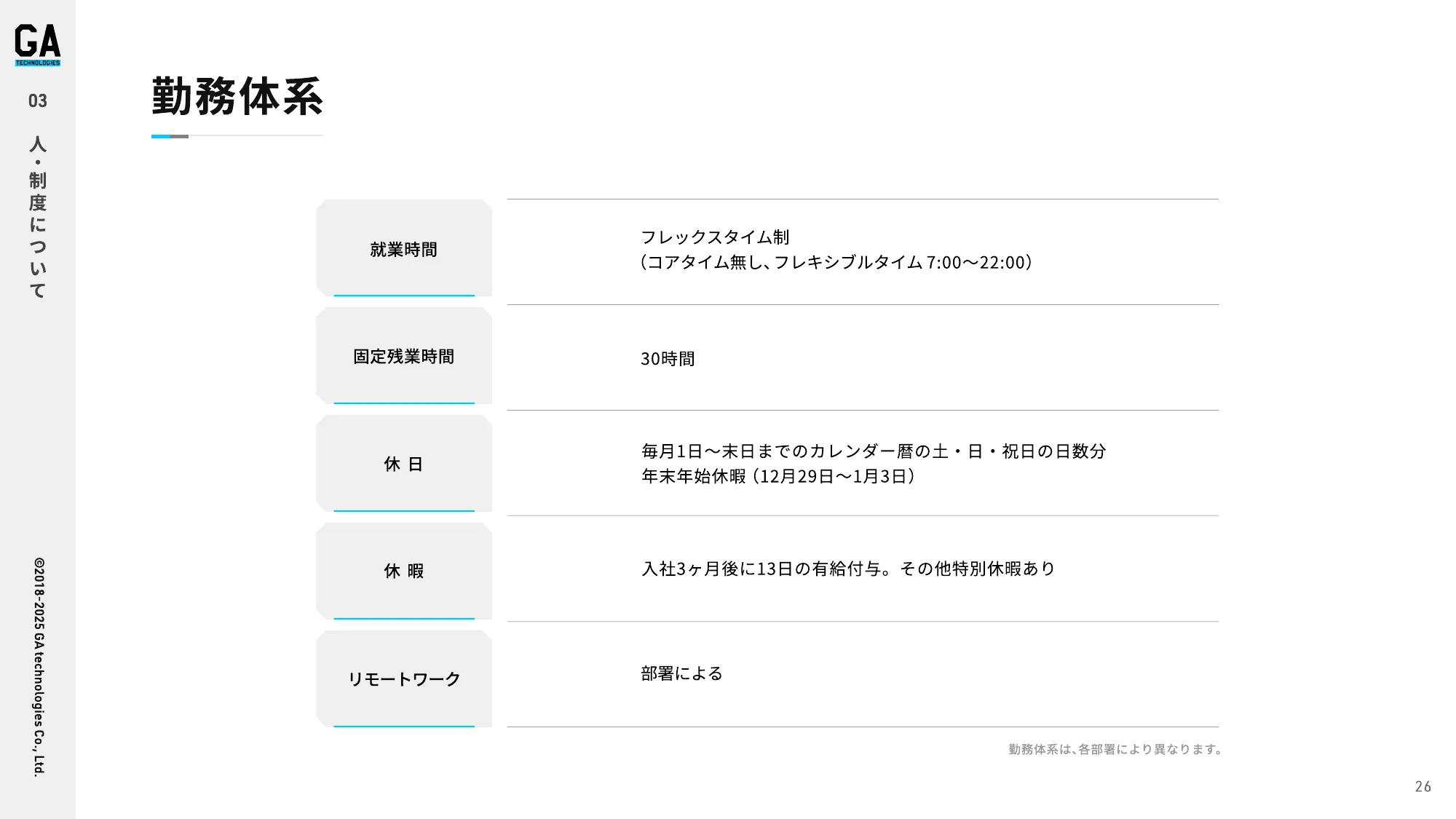Click the 30時間 overtime value
The width and height of the screenshot is (1456, 819).
point(668,359)
